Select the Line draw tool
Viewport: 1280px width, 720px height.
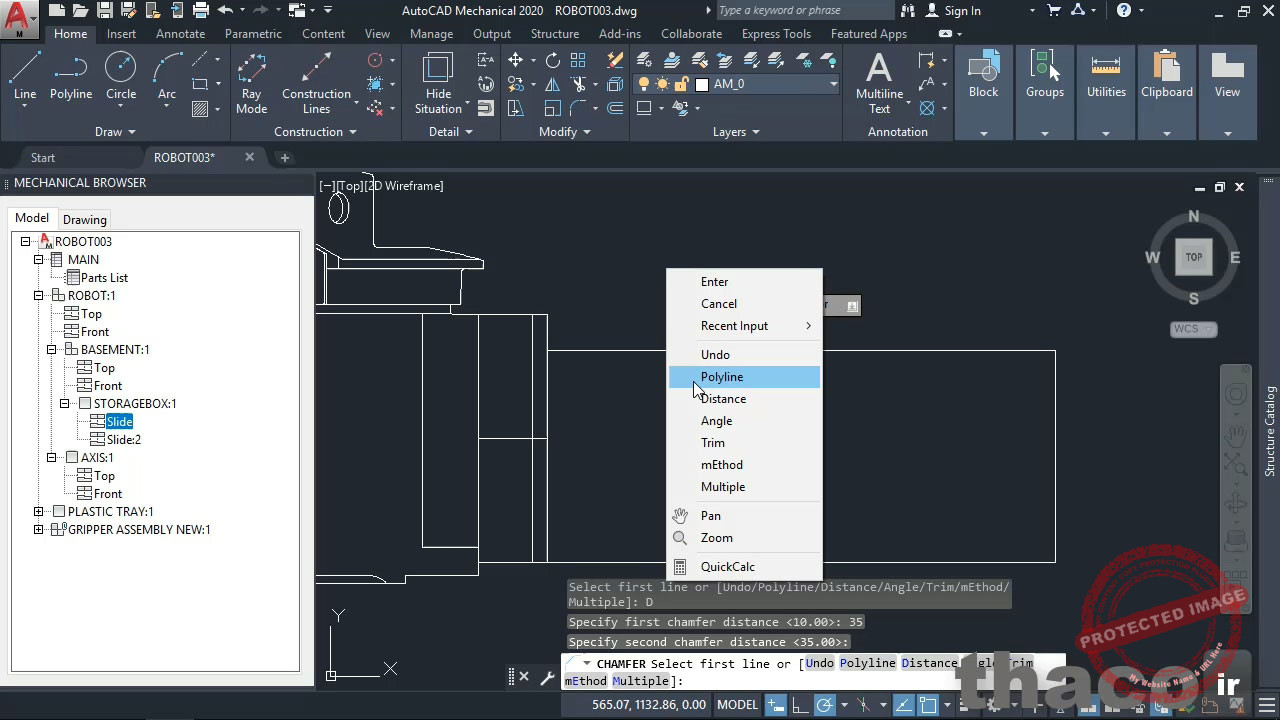25,77
